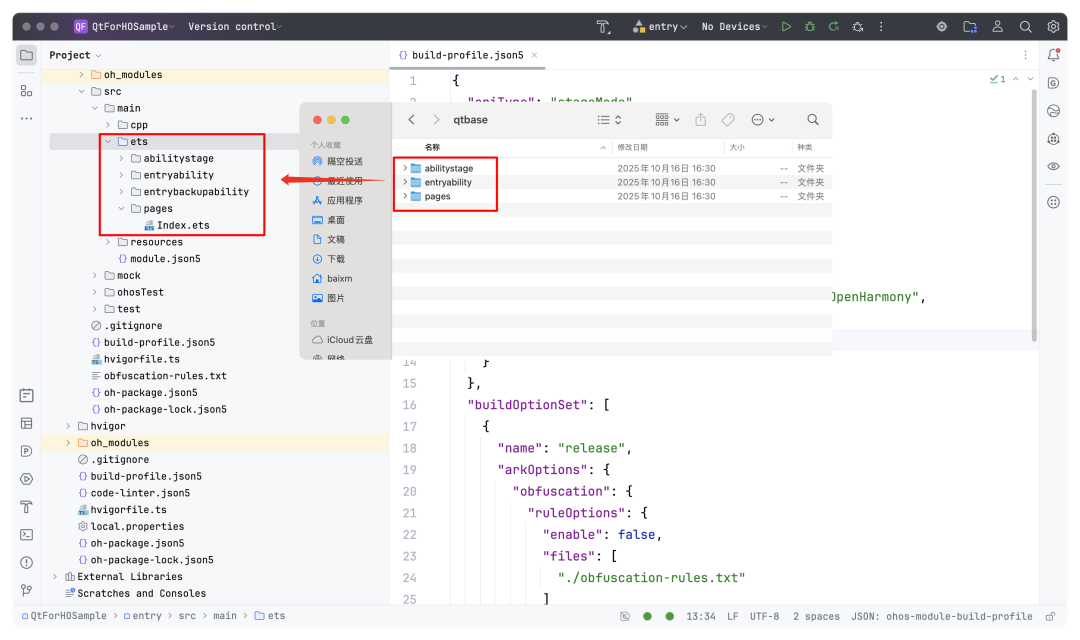Viewport: 1080px width, 640px height.
Task: Click inspection checkmark widget in editor
Action: coord(997,79)
